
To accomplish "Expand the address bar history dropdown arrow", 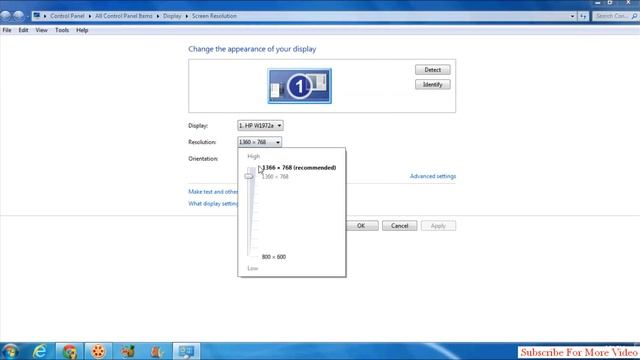I will pos(572,16).
